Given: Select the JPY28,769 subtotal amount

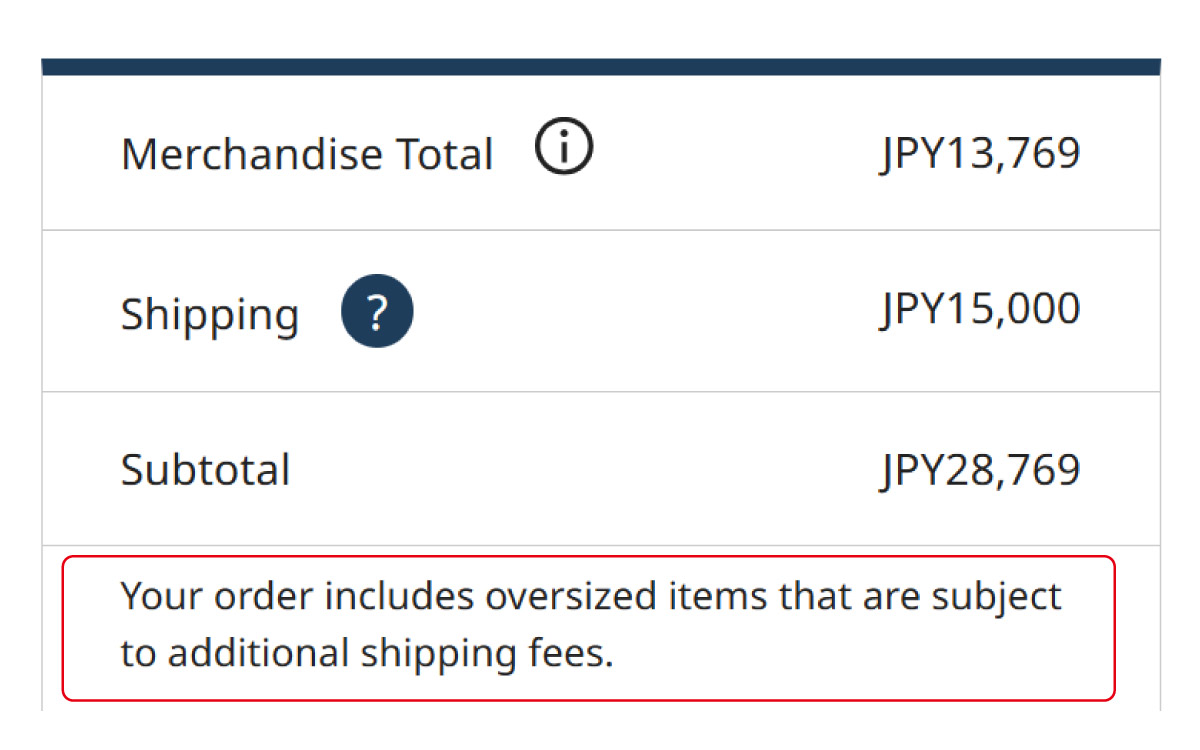Looking at the screenshot, I should (x=980, y=469).
